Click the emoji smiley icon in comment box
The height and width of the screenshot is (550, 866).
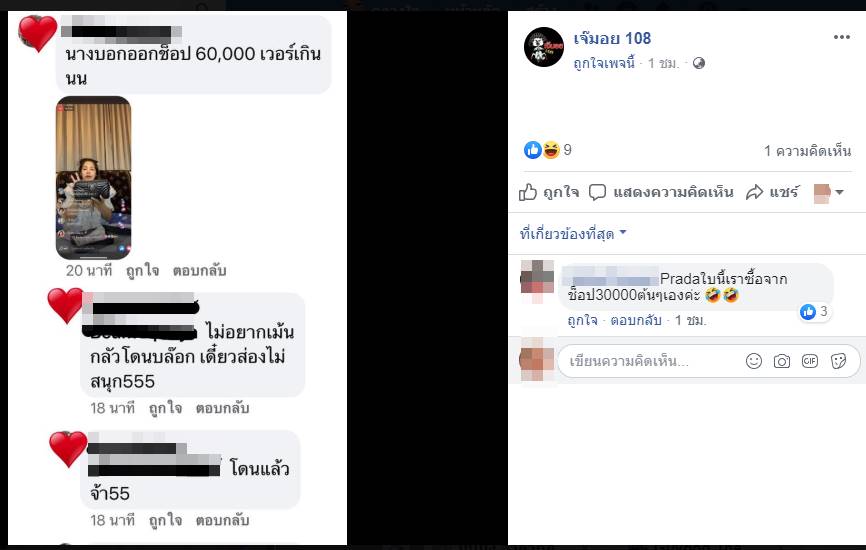pos(754,361)
